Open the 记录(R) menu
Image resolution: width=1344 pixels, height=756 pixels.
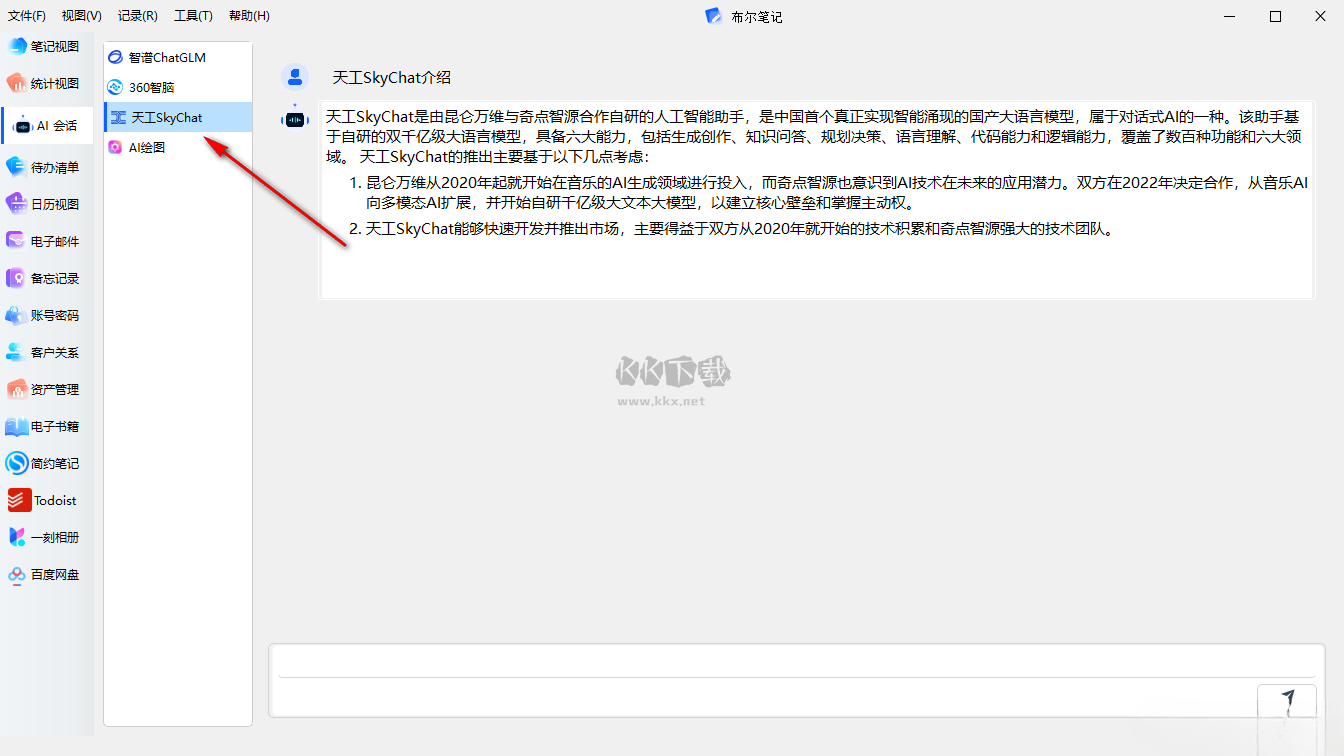137,16
